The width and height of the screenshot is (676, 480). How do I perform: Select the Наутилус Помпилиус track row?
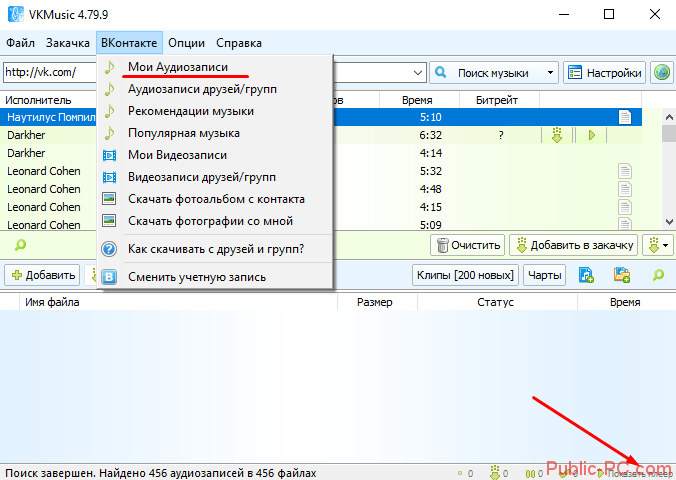click(x=321, y=117)
